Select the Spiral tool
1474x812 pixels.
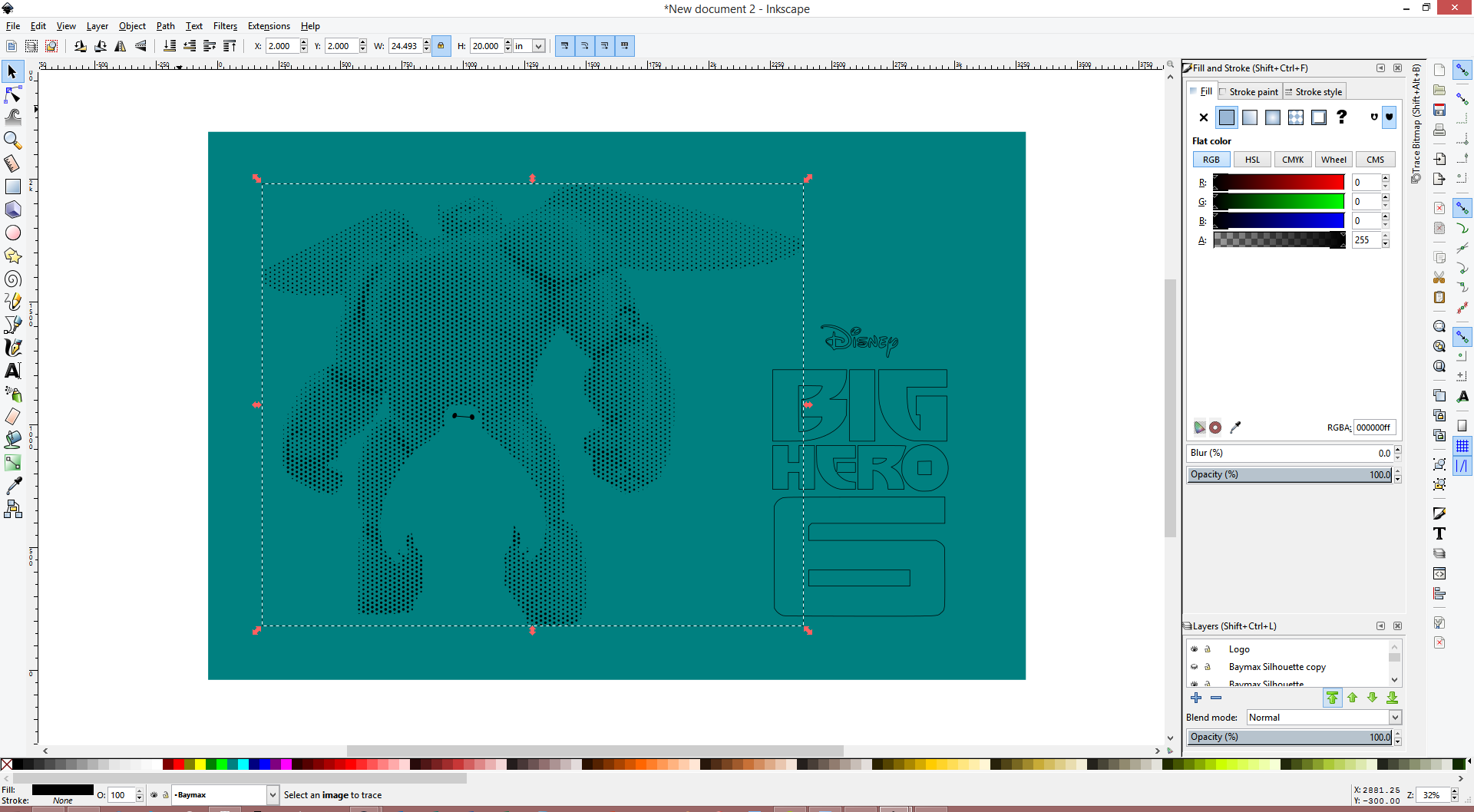(12, 279)
